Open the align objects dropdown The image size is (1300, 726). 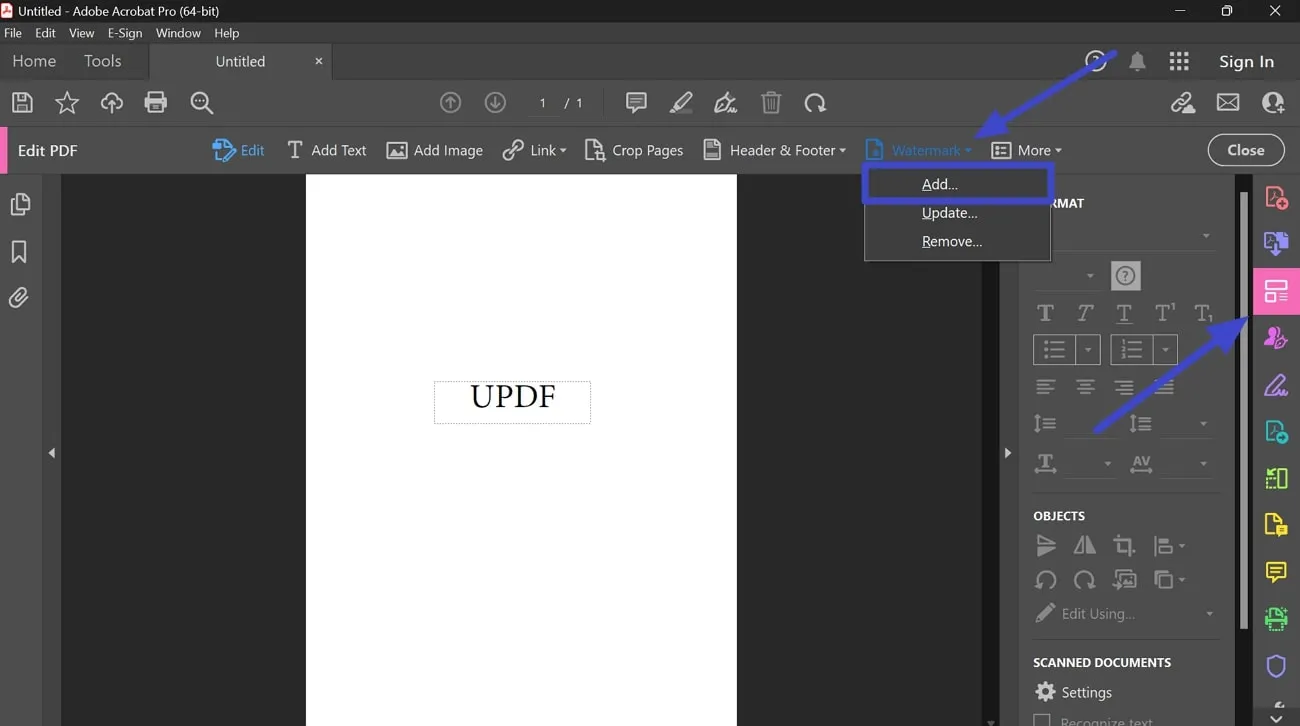tap(1169, 546)
